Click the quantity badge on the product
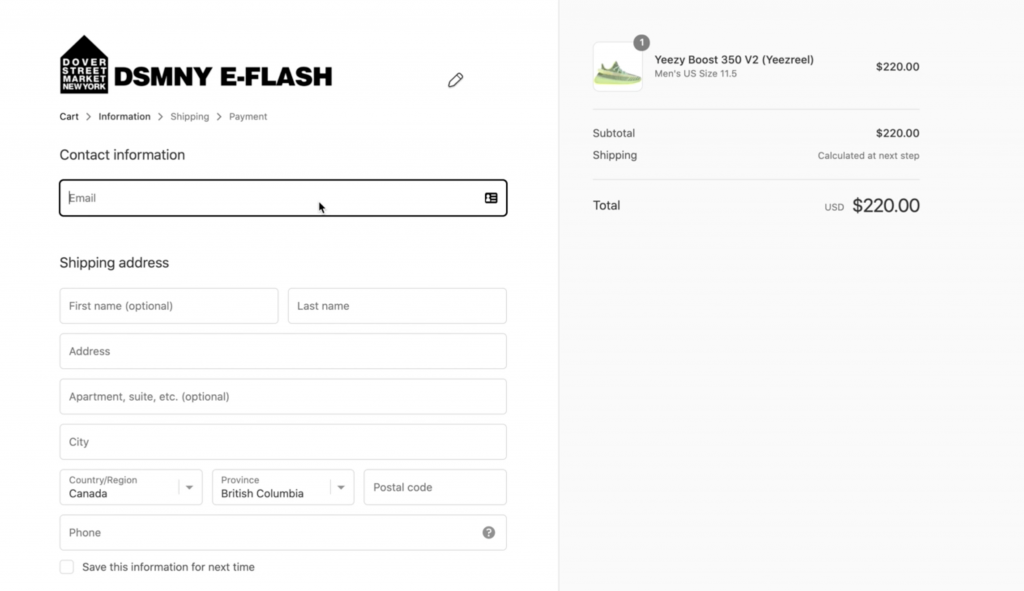This screenshot has height=591, width=1024. [x=641, y=42]
